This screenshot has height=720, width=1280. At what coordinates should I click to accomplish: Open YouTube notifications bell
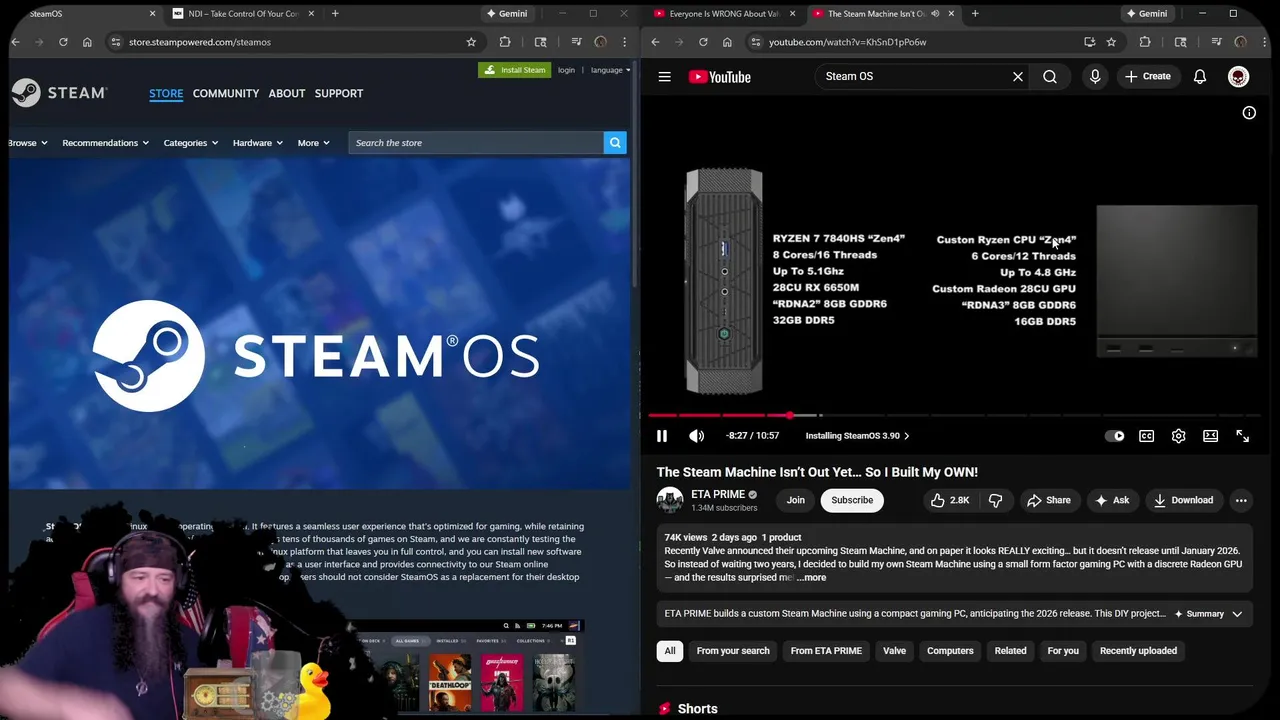coord(1200,76)
